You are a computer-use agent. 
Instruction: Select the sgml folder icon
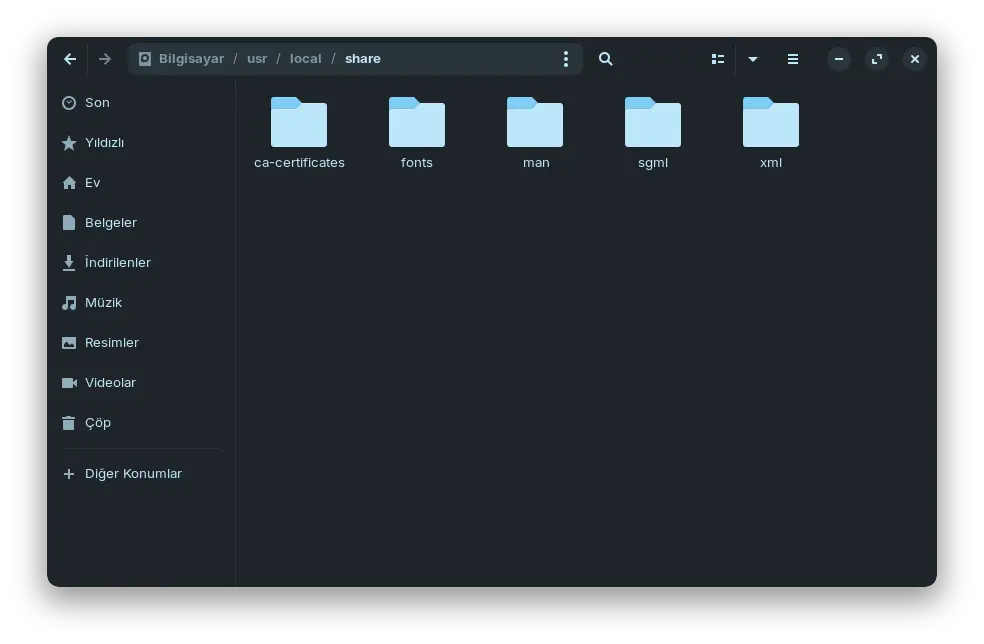[x=653, y=122]
